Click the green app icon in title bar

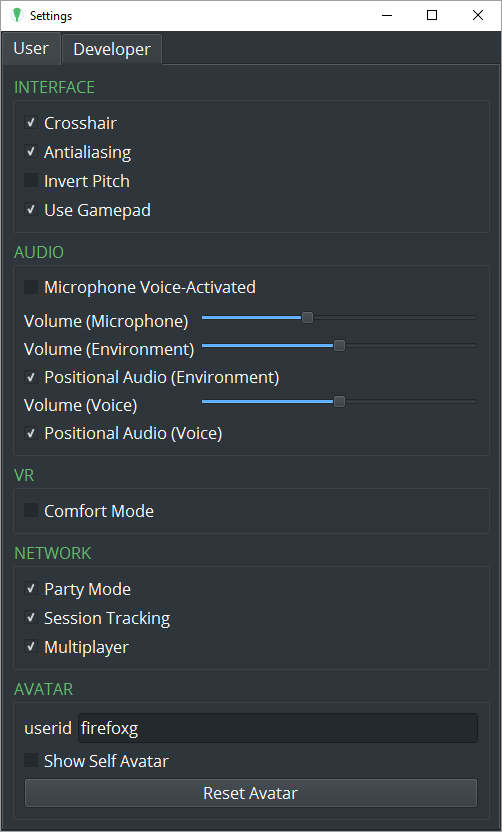(x=17, y=15)
